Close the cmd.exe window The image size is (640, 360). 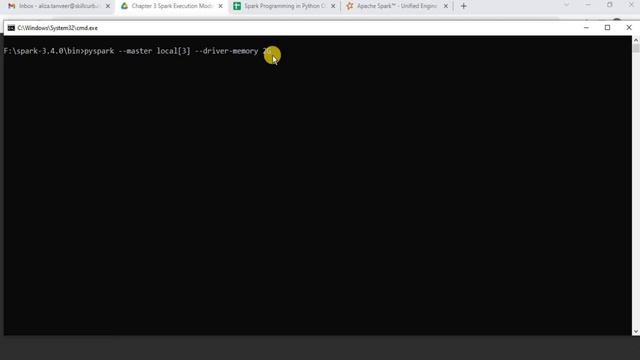pyautogui.click(x=629, y=28)
